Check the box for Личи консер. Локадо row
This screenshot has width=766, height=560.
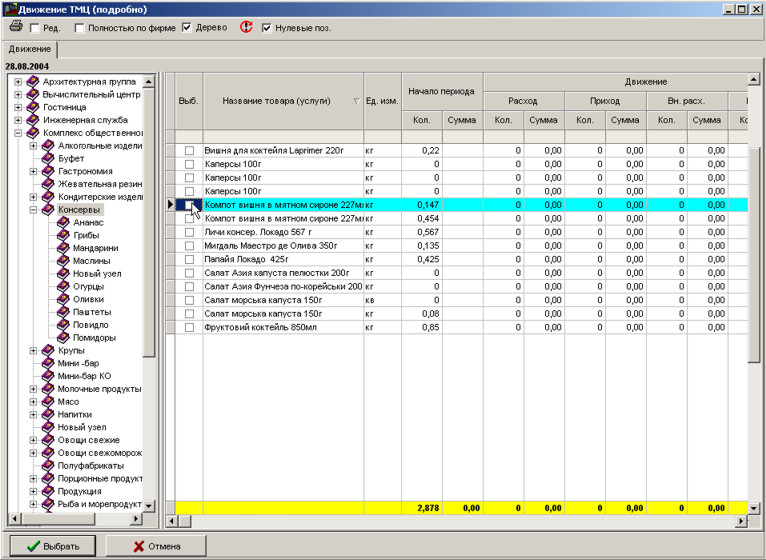coord(189,231)
